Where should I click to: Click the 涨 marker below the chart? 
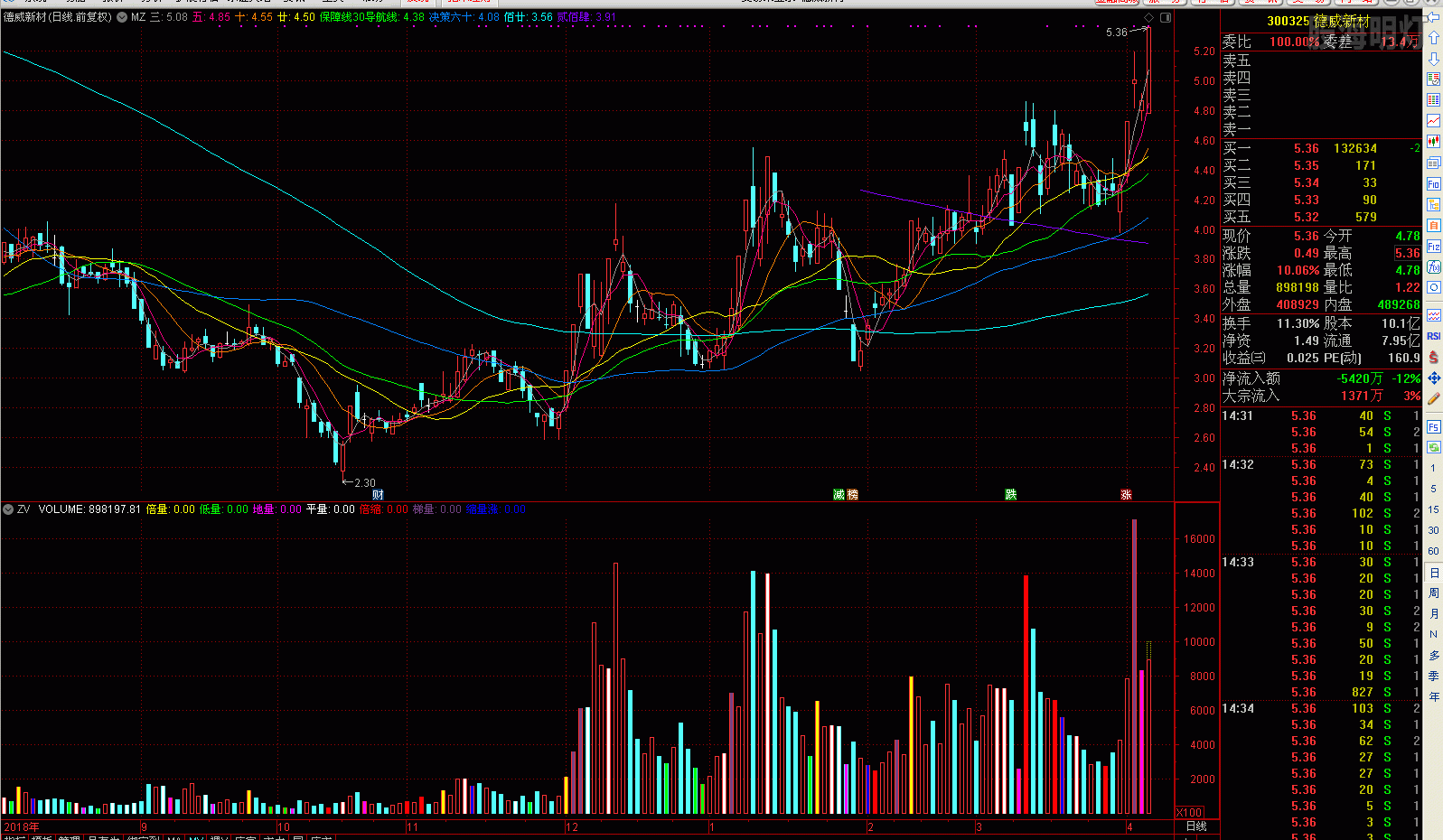pyautogui.click(x=1126, y=495)
